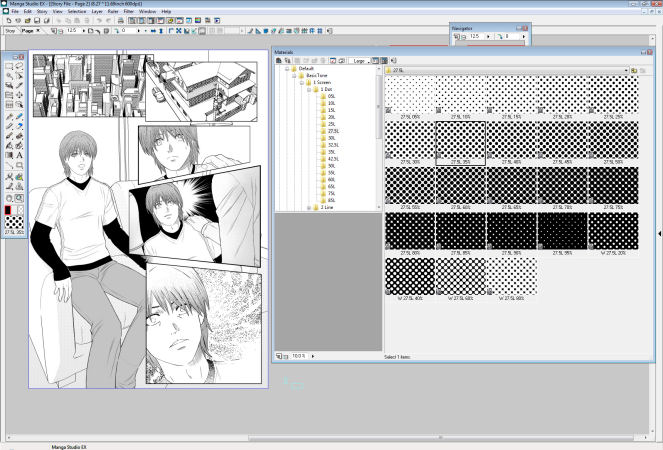
Task: Select the Text tool (A)
Action: (19, 155)
